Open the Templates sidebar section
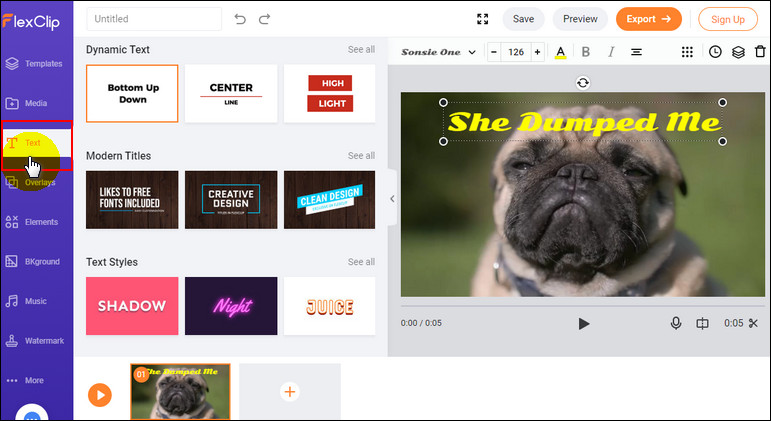 [x=34, y=63]
